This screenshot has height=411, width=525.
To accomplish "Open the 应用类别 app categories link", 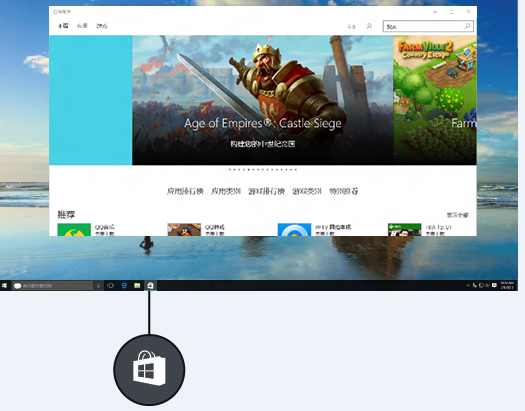I will 226,191.
